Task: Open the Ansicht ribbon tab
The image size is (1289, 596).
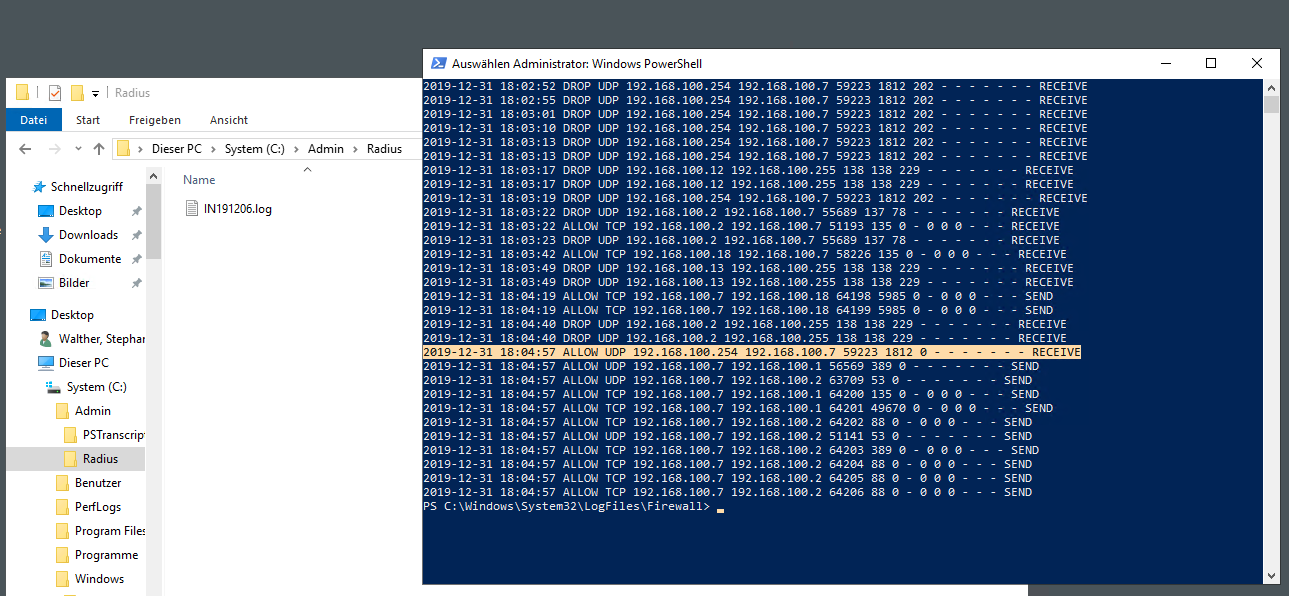Action: tap(229, 120)
